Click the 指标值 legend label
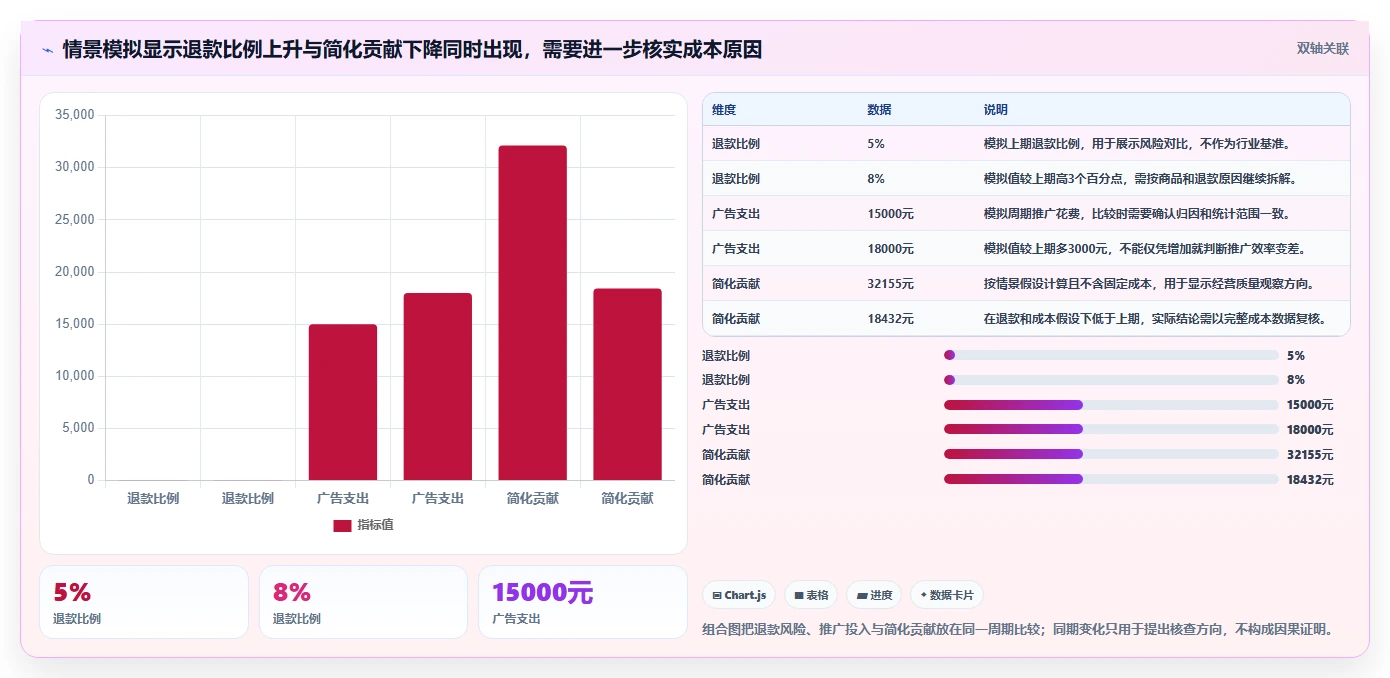The image size is (1390, 678). pos(375,525)
